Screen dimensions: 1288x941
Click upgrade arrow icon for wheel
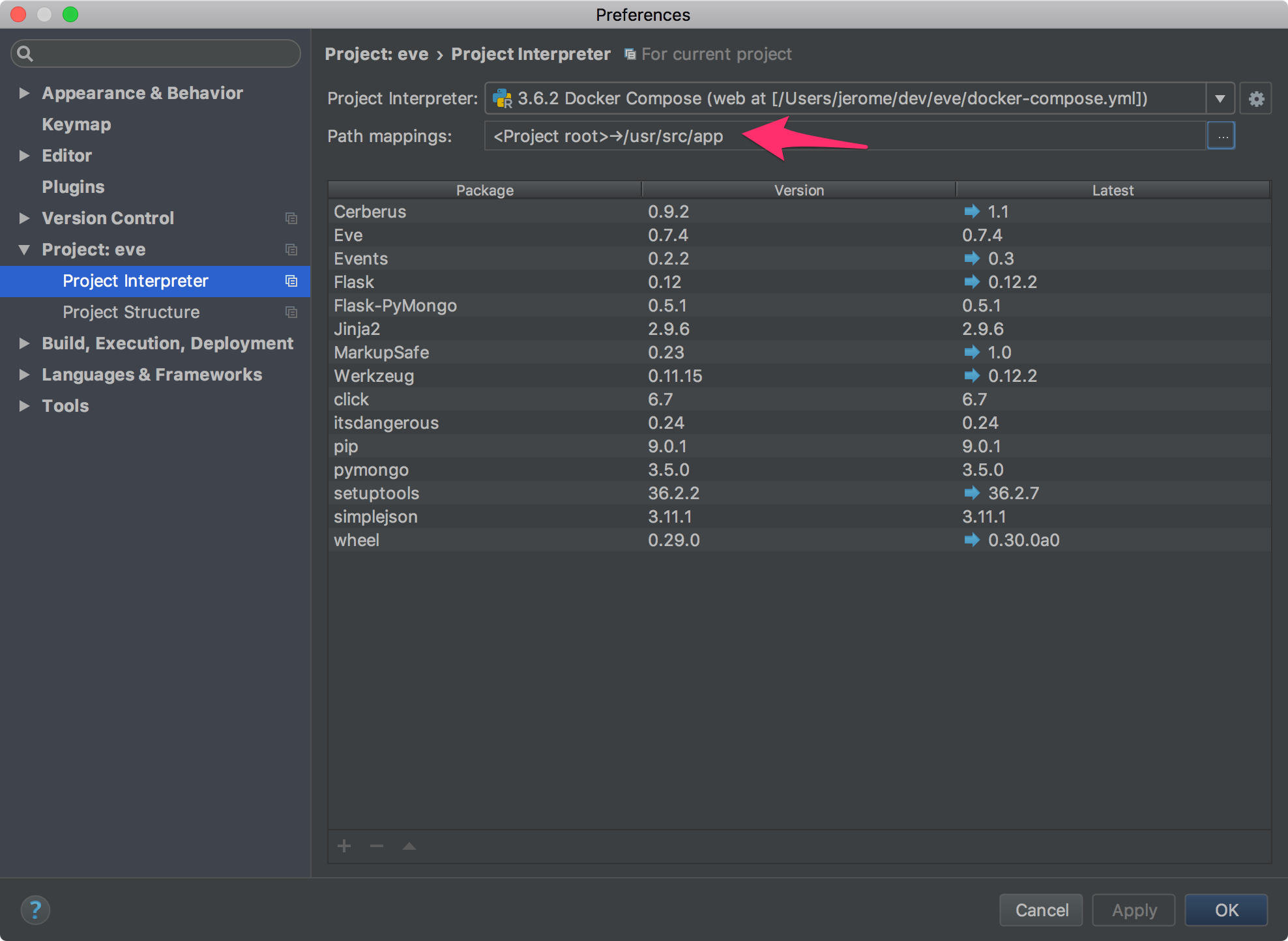click(972, 540)
